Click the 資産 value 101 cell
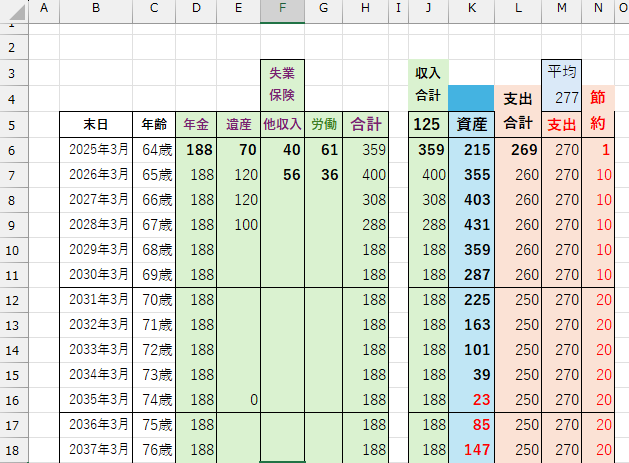Screen dimensions: 629x463 click(471, 350)
